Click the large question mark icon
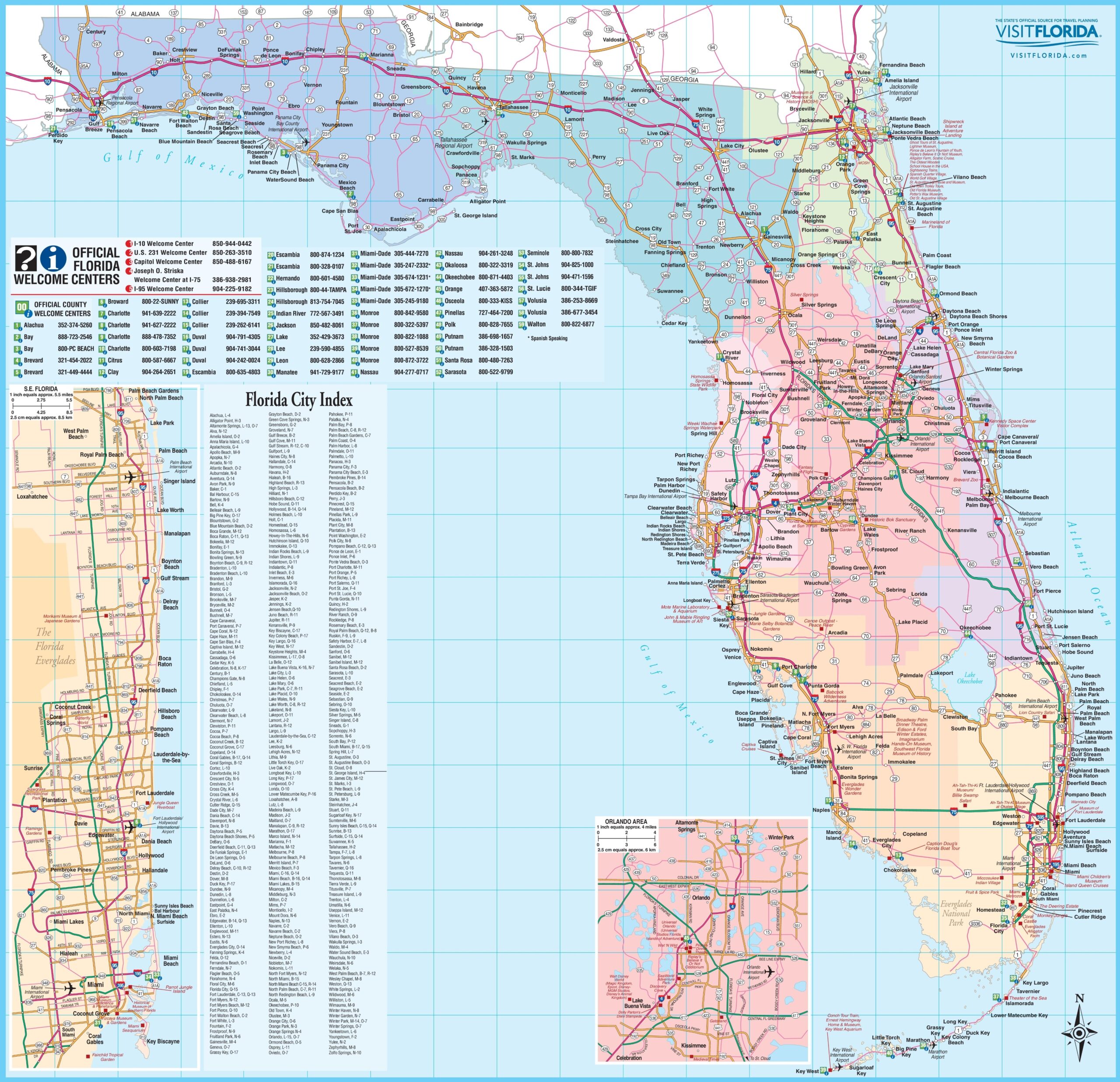The height and width of the screenshot is (1082, 1120). click(x=26, y=258)
